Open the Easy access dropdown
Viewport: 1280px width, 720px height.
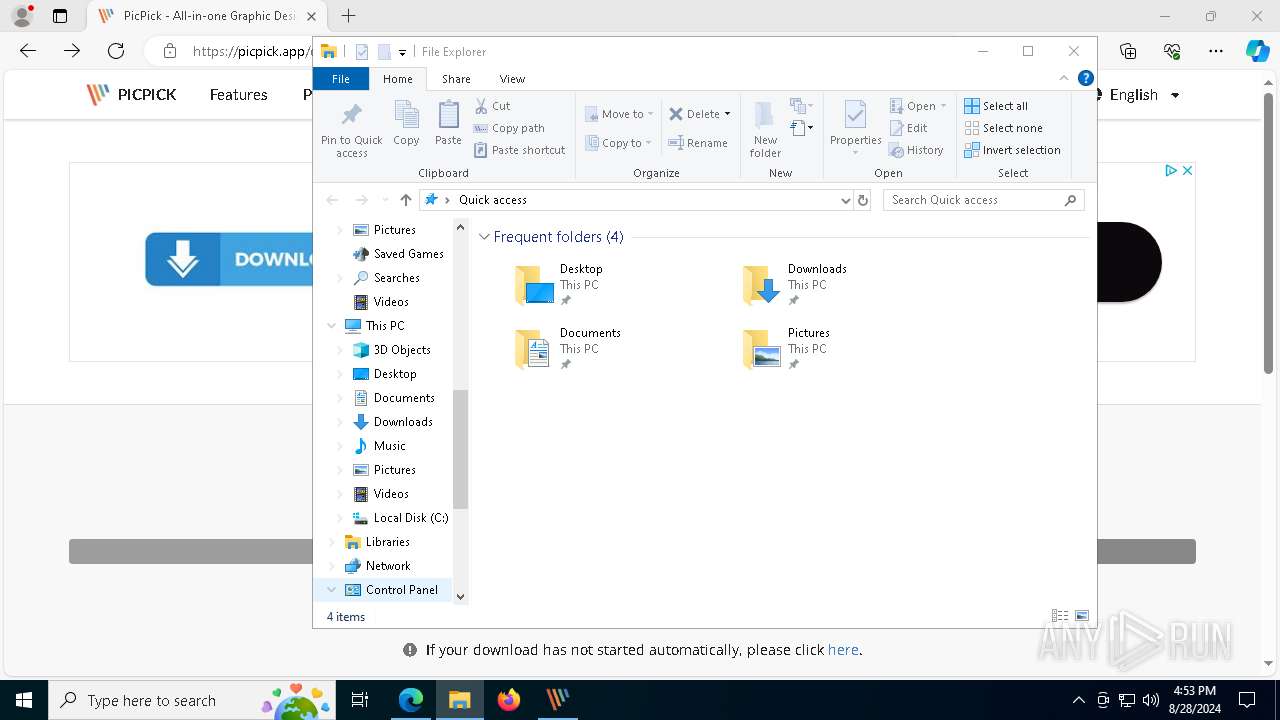pos(802,128)
